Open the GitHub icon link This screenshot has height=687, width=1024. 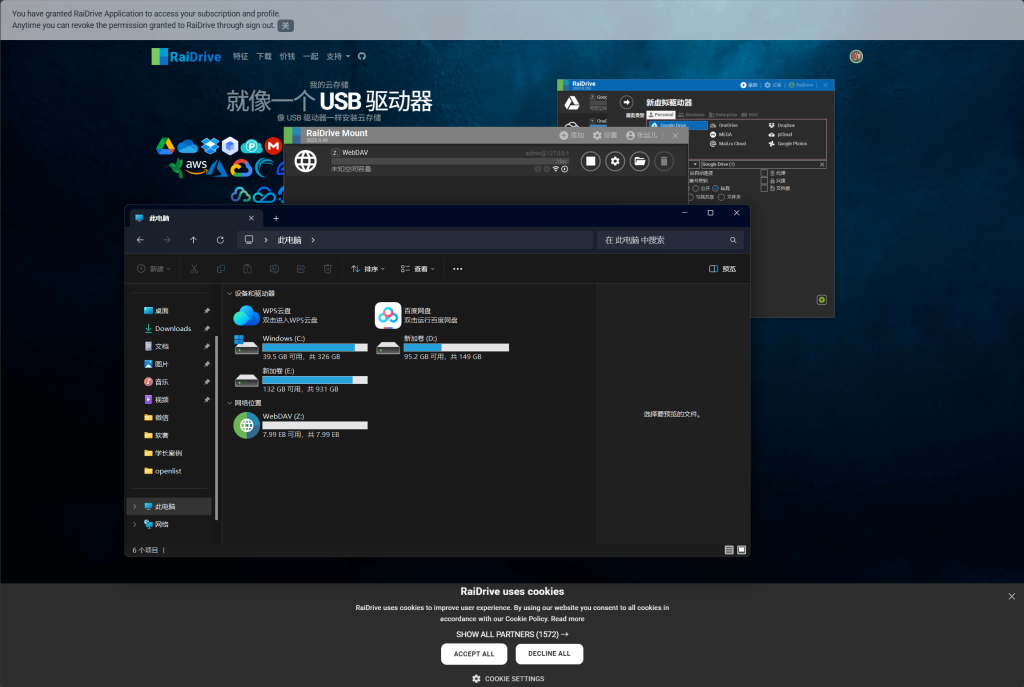pyautogui.click(x=362, y=57)
